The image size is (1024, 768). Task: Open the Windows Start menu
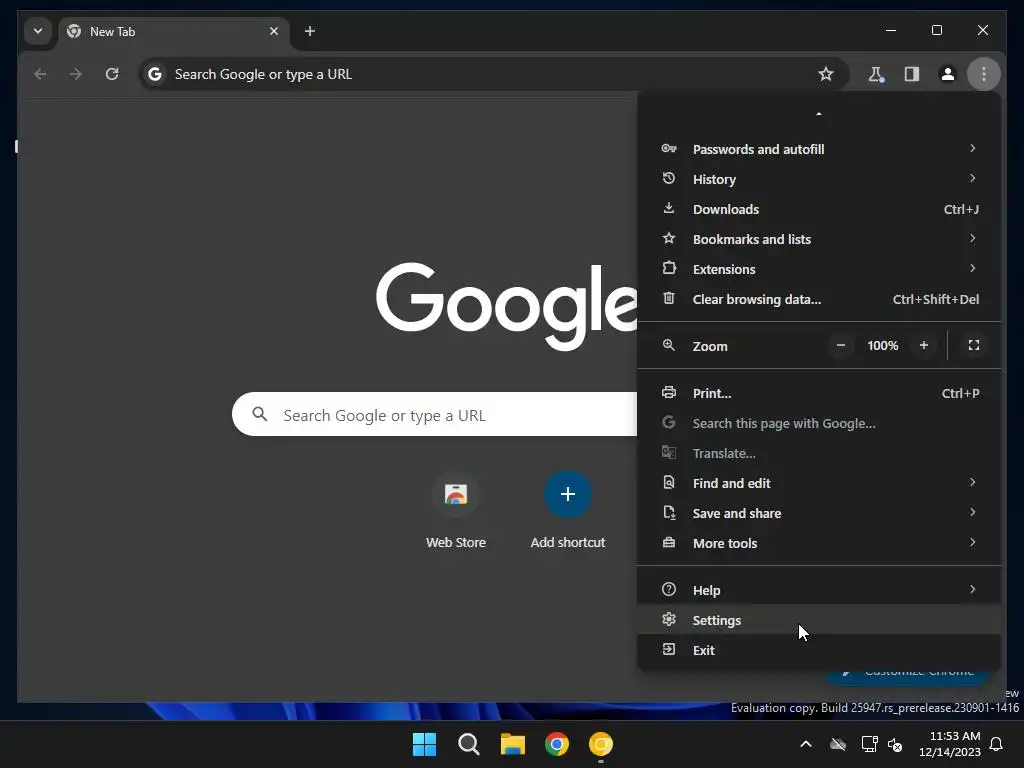click(x=424, y=744)
